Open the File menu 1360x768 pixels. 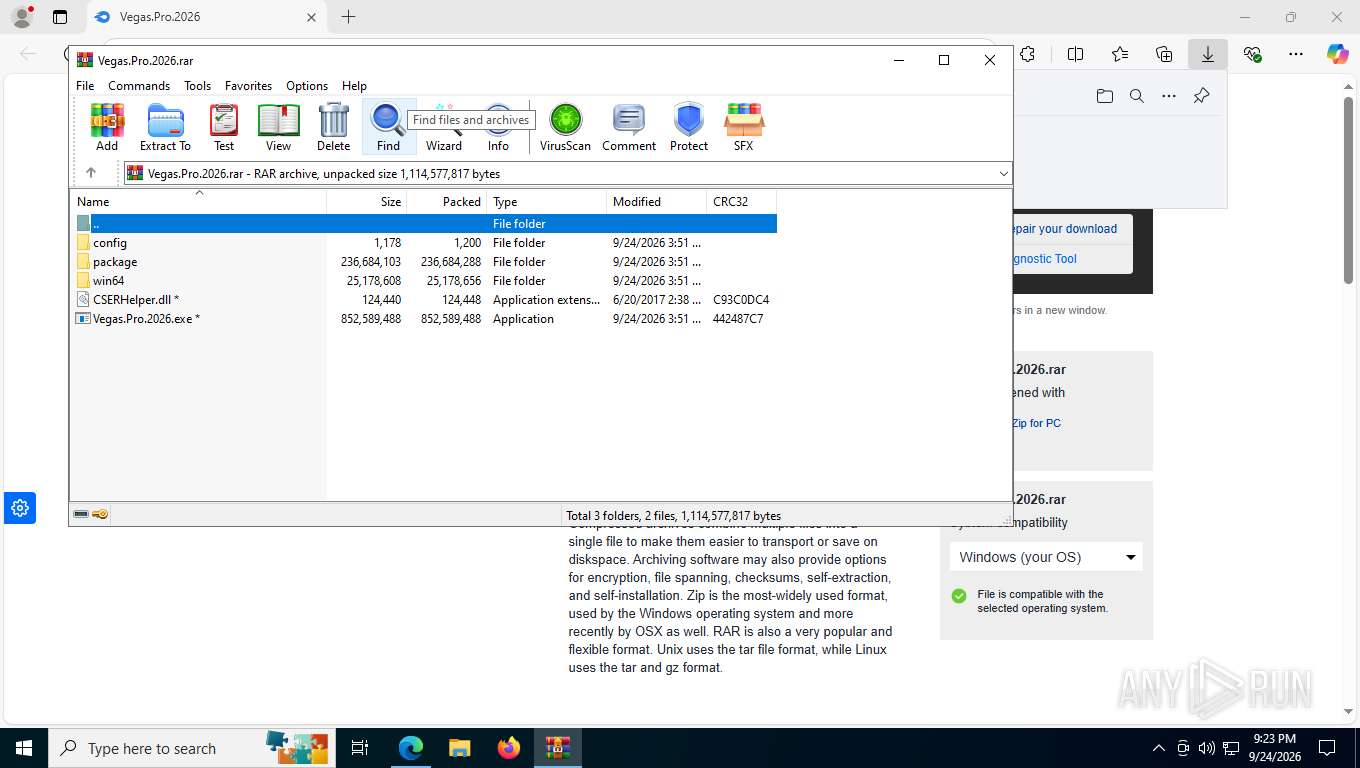coord(85,86)
